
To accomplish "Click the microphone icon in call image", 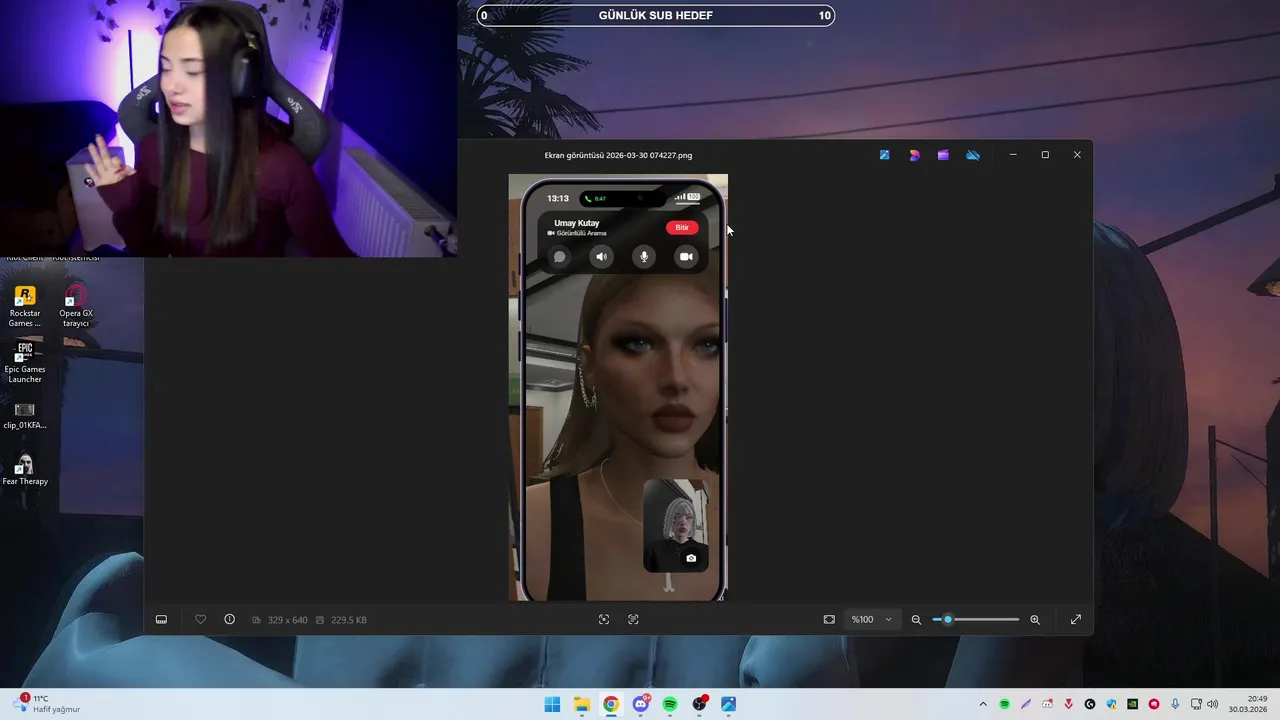I will coord(644,257).
